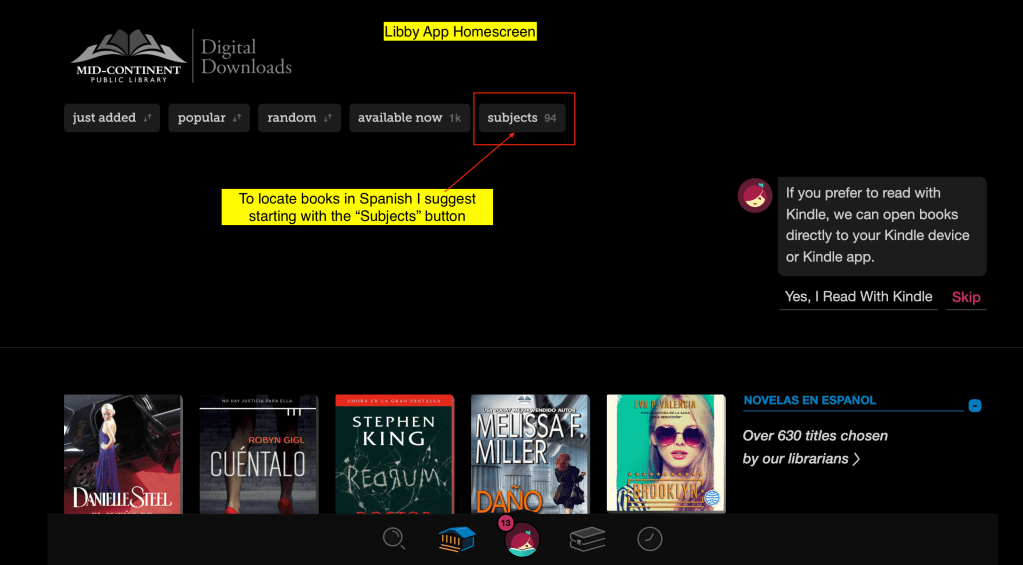Collapse the Novelas en Español section
Screen dimensions: 1023x565
[x=975, y=406]
